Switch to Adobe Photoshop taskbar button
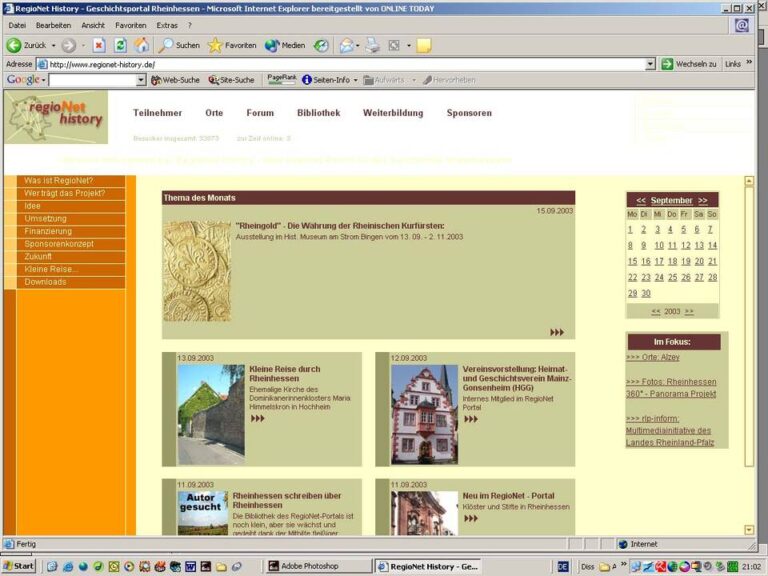Screen dimensions: 768x576 pyautogui.click(x=313, y=566)
